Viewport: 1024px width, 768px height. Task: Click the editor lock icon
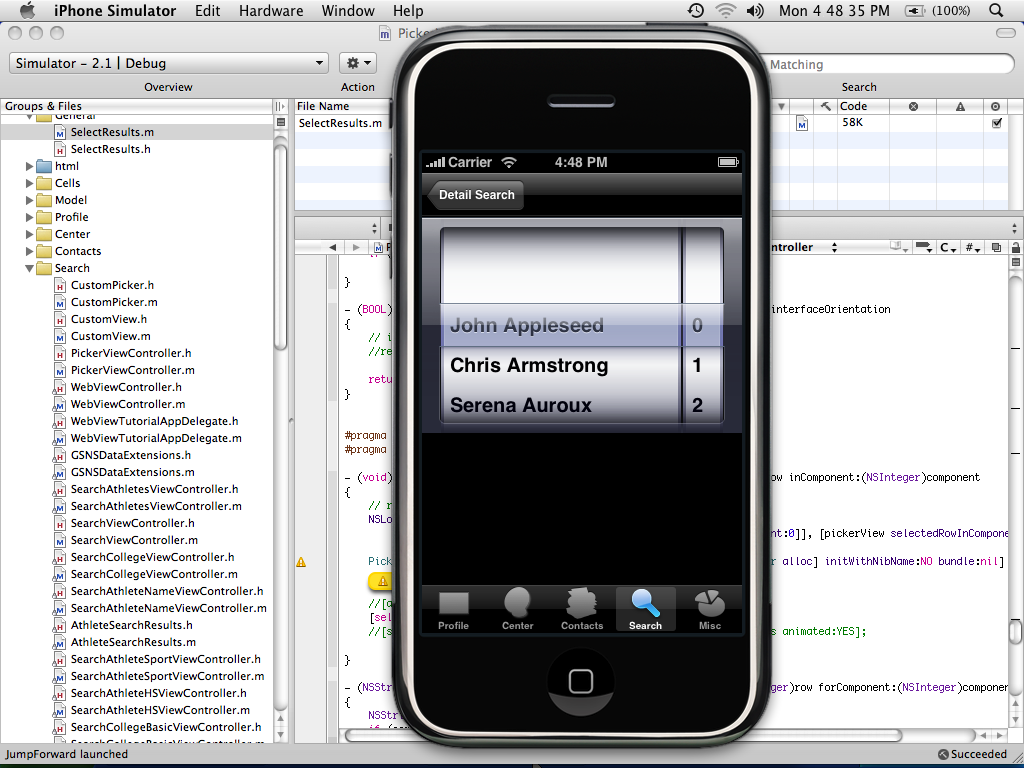click(x=1016, y=248)
